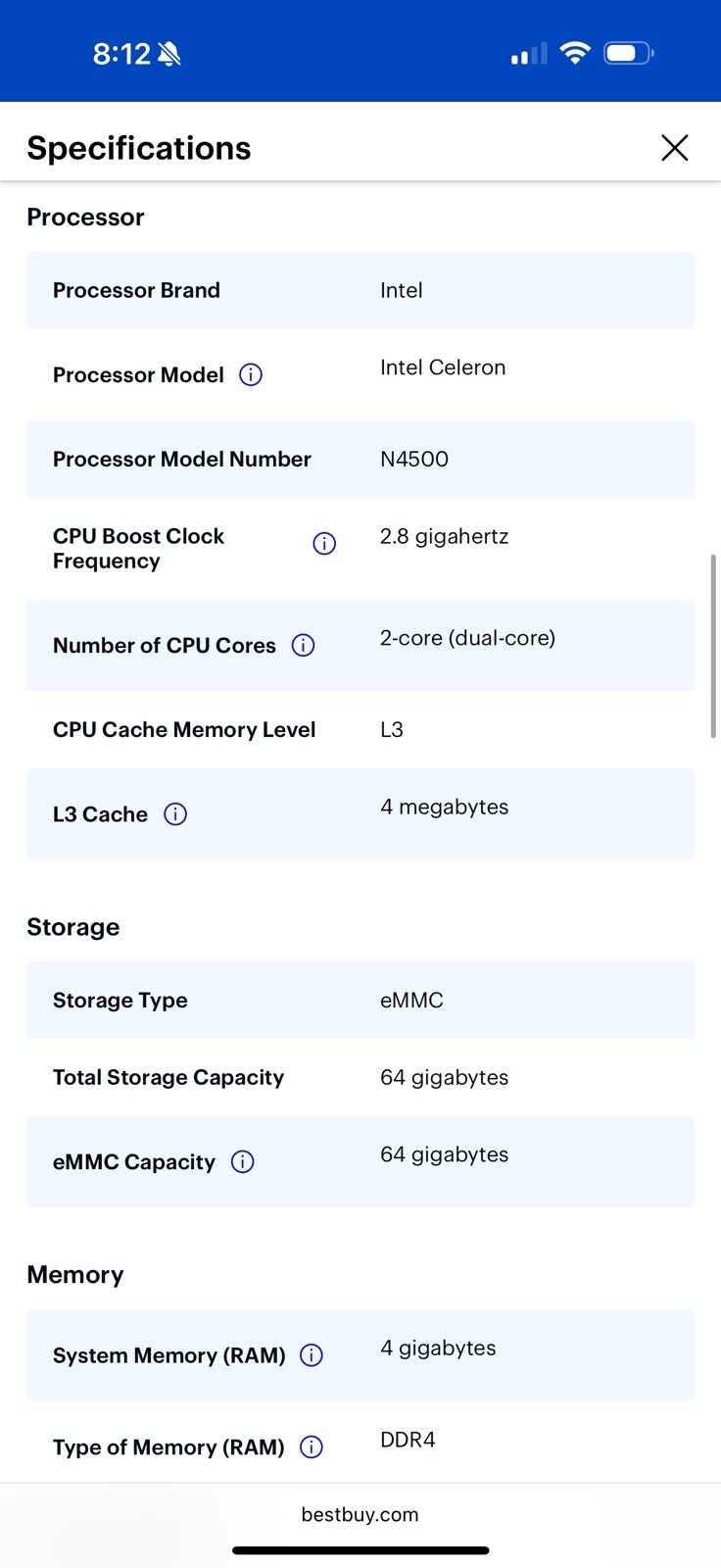Viewport: 721px width, 1568px height.
Task: Tap the time display in status bar
Action: click(x=121, y=54)
